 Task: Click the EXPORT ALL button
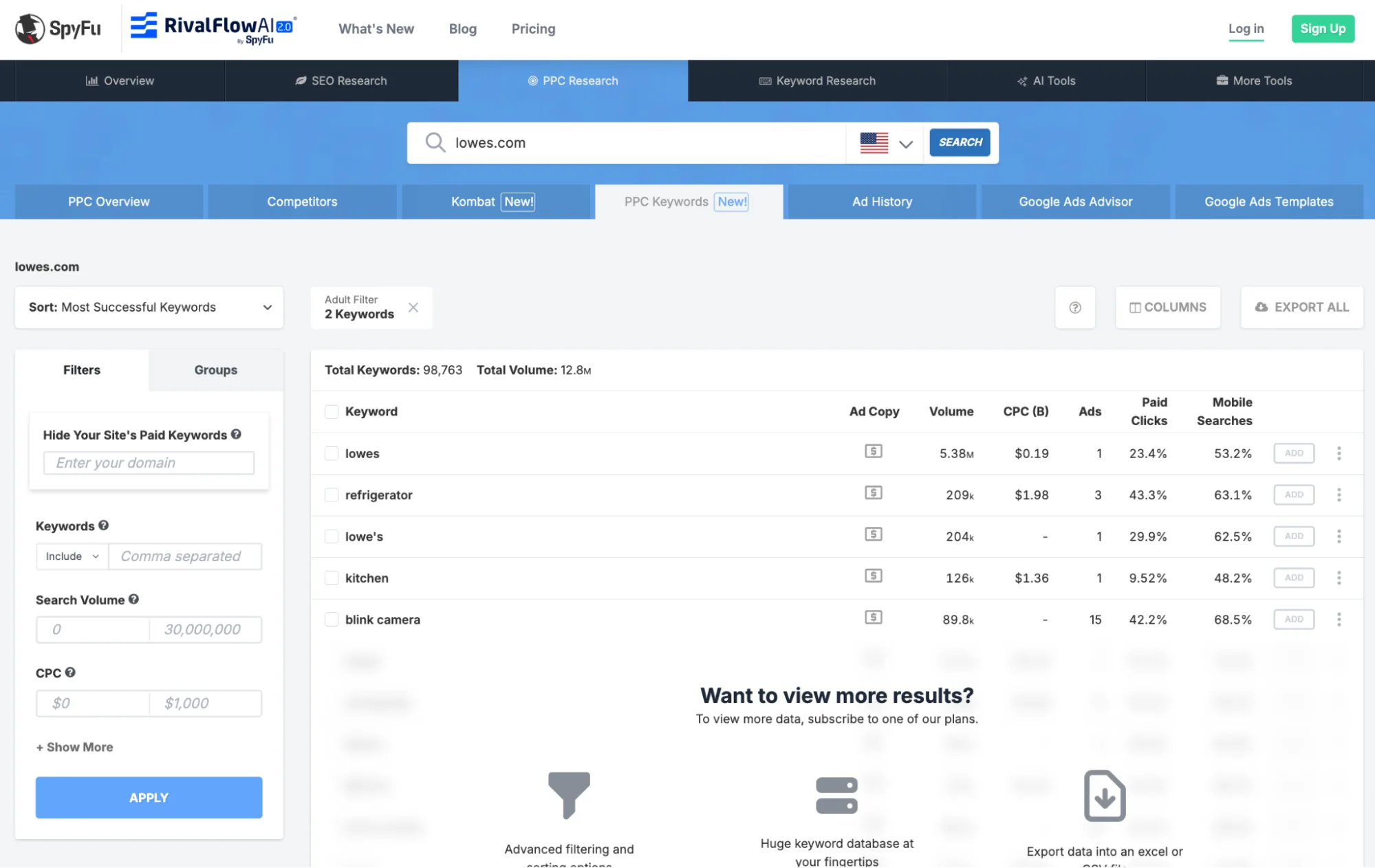pyautogui.click(x=1301, y=307)
